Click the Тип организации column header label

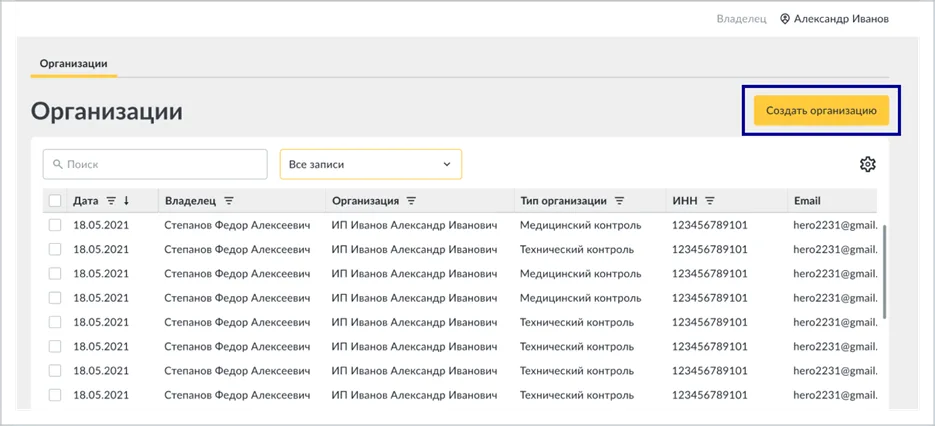(x=564, y=201)
